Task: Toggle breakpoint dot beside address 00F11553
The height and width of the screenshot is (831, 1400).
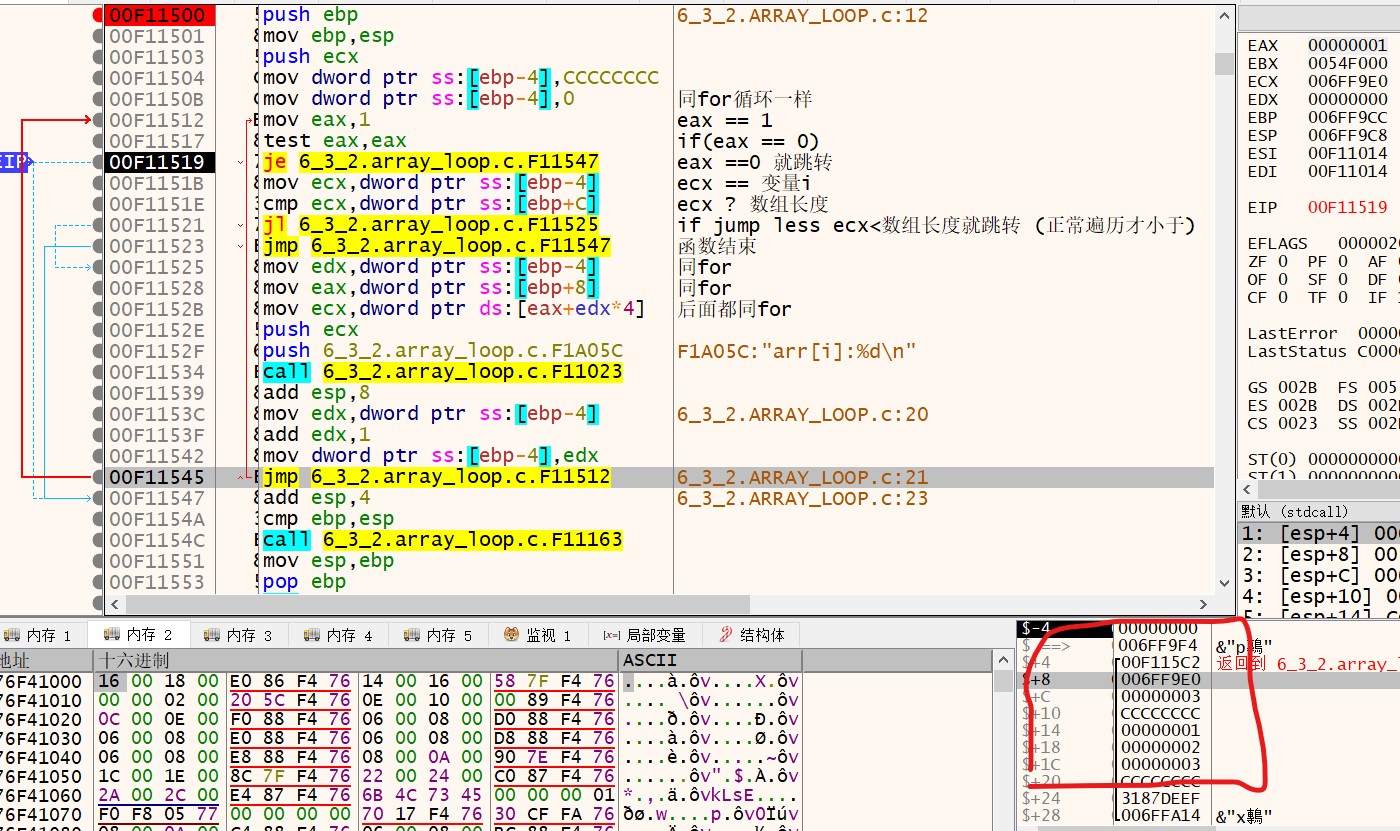Action: click(x=98, y=582)
